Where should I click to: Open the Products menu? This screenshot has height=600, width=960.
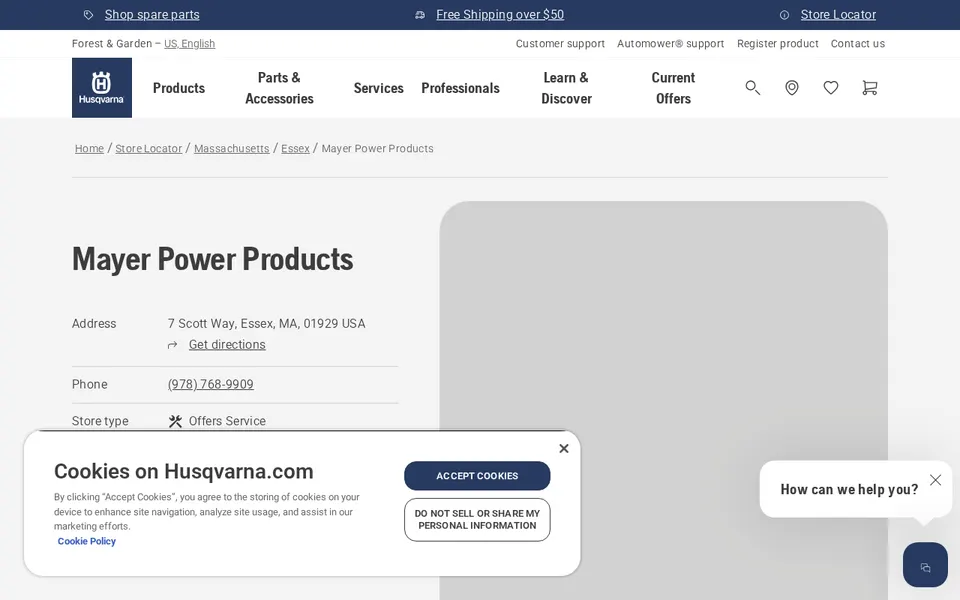pos(179,88)
